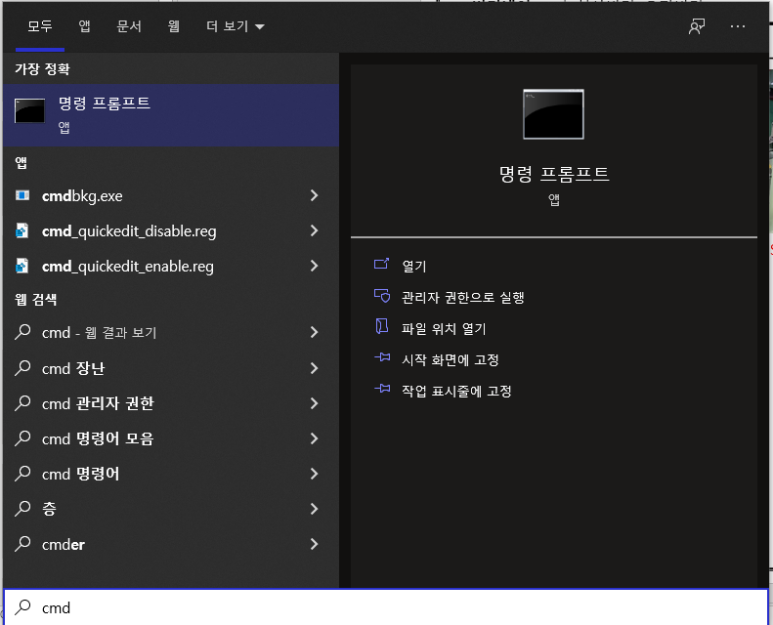Click the 파일 위치 열기 folder icon

[382, 326]
